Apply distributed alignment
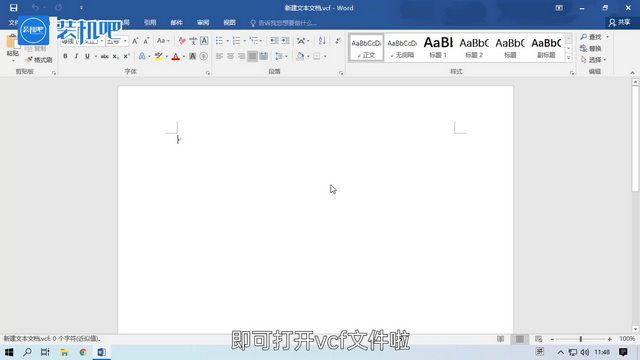 (264, 56)
